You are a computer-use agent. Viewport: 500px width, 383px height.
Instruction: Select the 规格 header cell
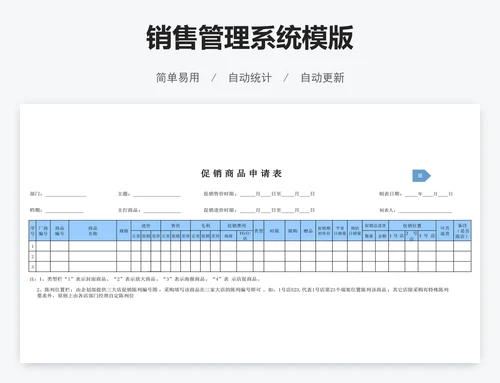(x=124, y=231)
